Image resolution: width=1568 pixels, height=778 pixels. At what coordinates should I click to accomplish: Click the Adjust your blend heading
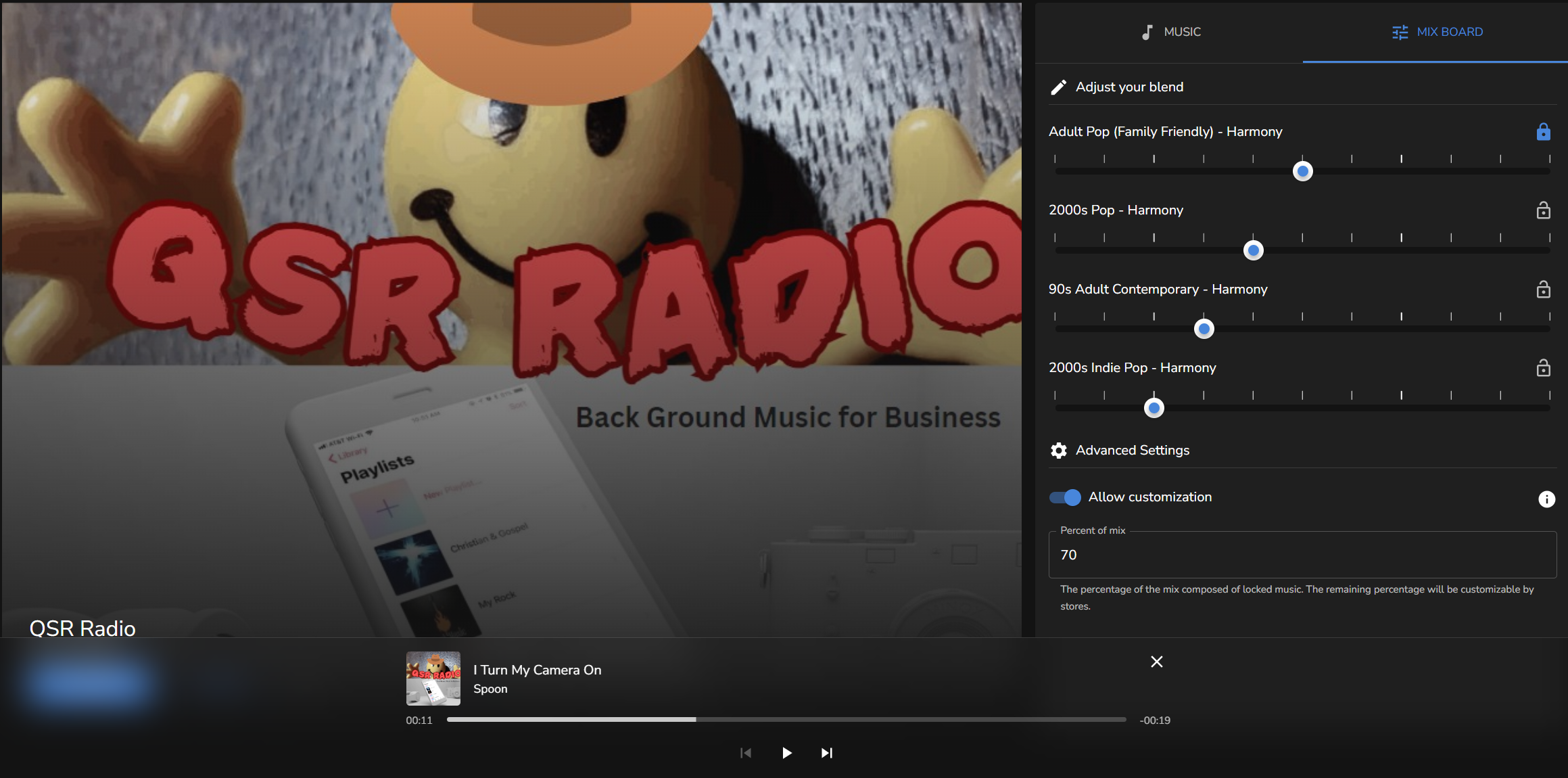click(1129, 87)
